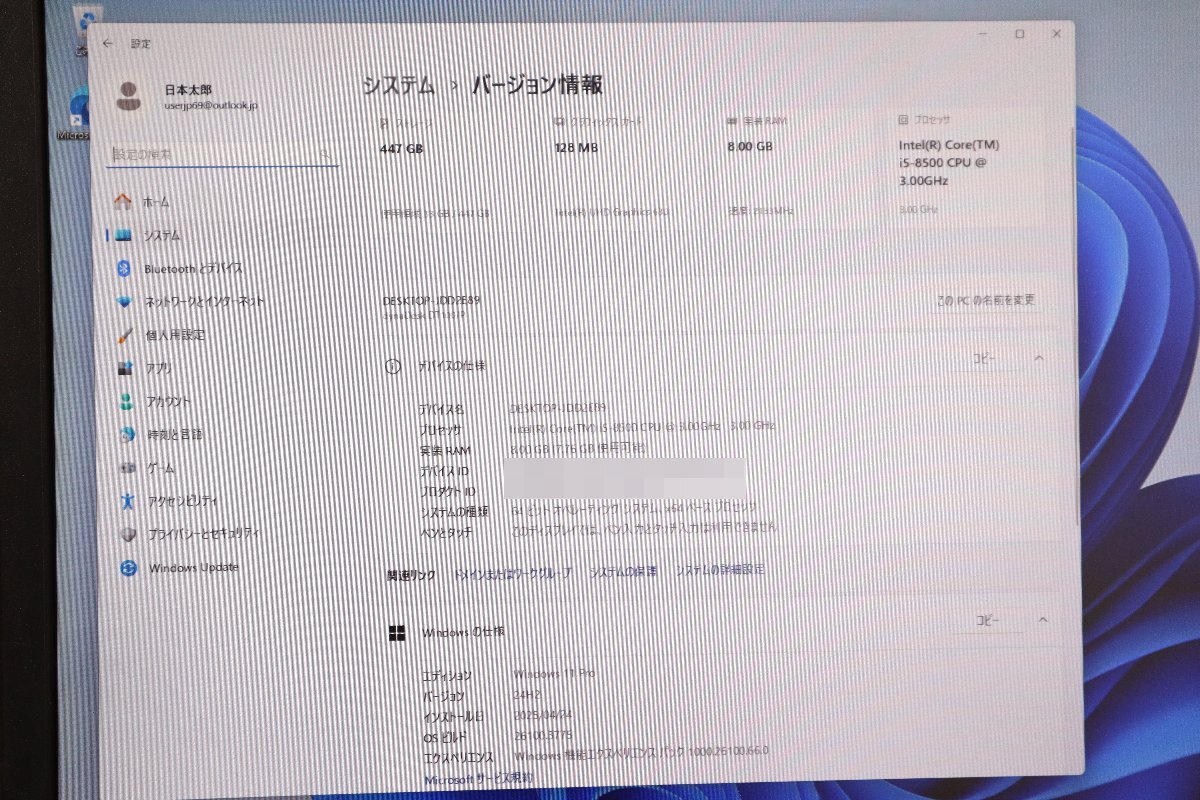Viewport: 1200px width, 800px height.
Task: Click the 24H2 version value
Action: coord(525,695)
